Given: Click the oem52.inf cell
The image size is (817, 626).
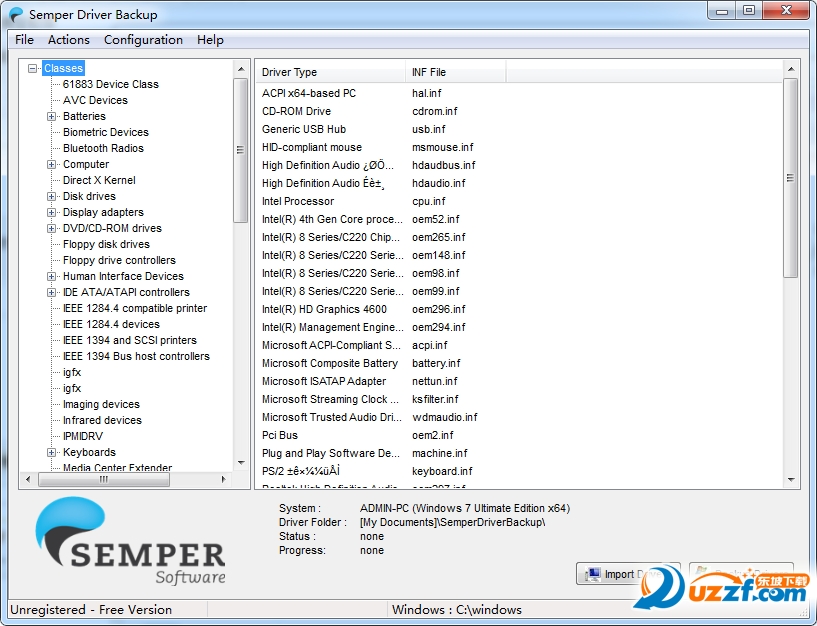Looking at the screenshot, I should click(x=436, y=219).
